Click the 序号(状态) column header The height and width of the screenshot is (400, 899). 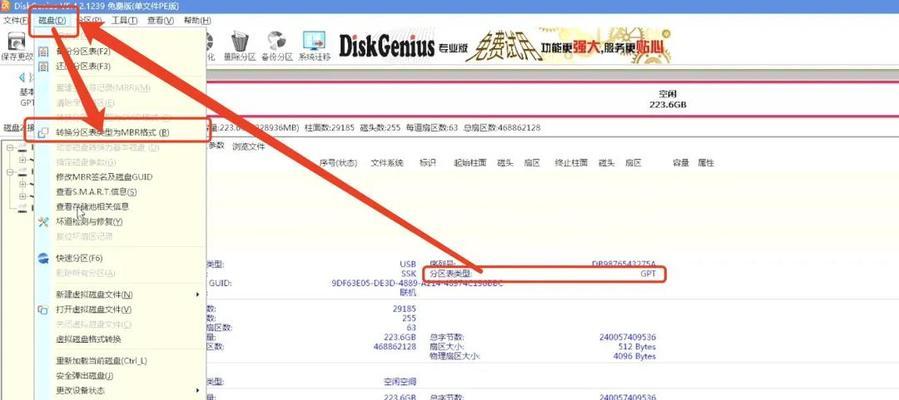point(338,163)
